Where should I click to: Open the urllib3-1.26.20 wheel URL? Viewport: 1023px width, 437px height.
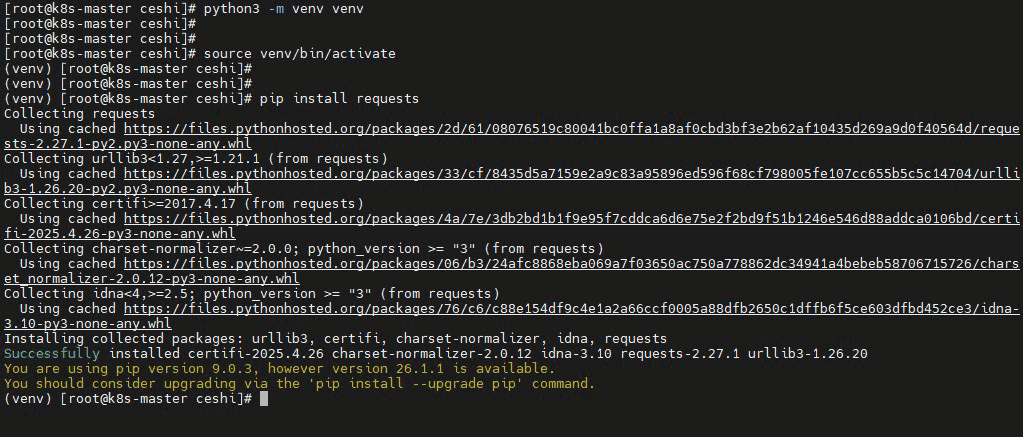tap(571, 174)
